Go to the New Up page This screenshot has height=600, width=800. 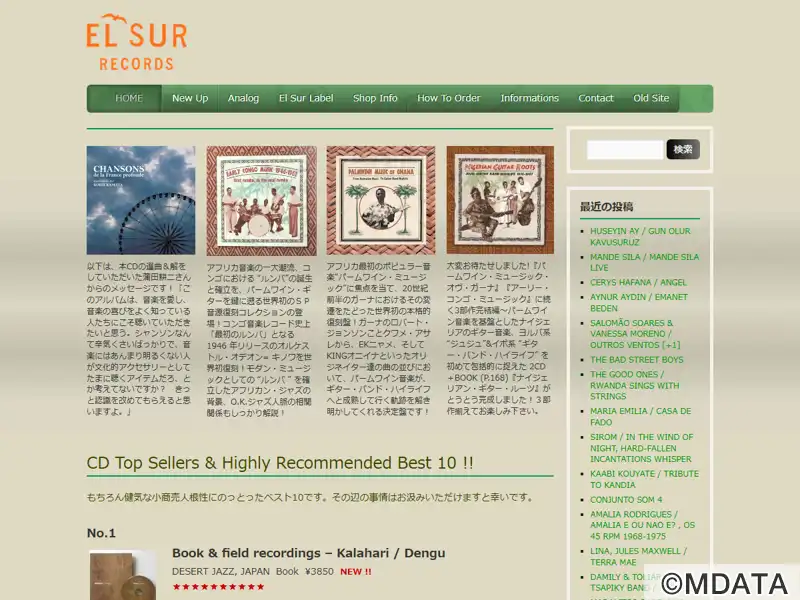pyautogui.click(x=190, y=98)
